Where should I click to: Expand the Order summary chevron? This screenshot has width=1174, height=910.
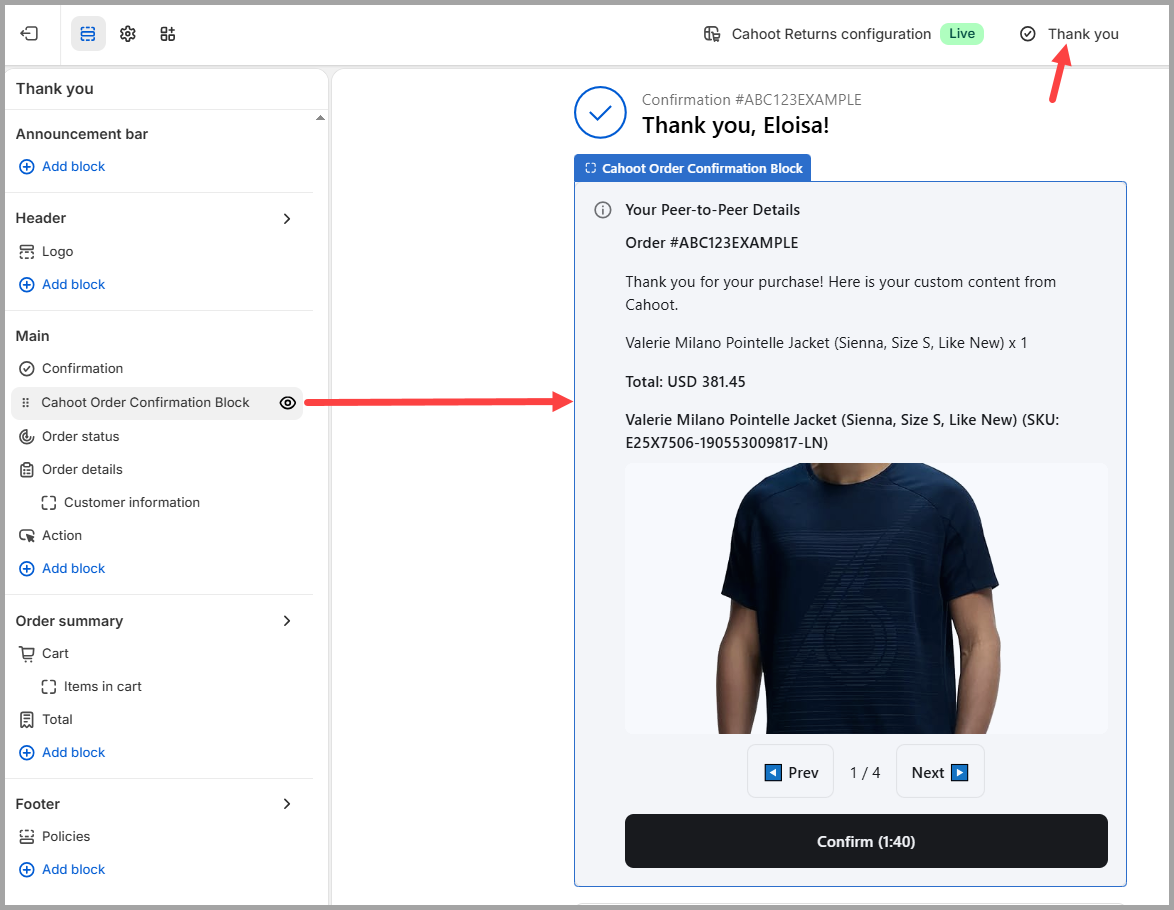point(287,621)
